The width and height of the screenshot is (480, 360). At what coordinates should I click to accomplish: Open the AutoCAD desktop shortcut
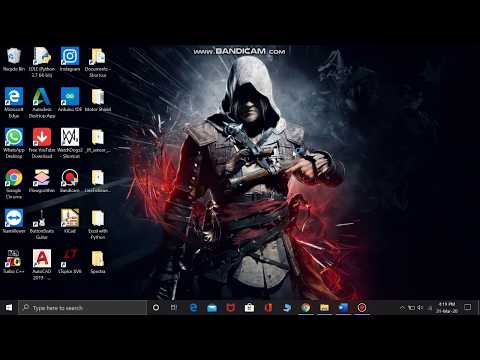coord(42,264)
